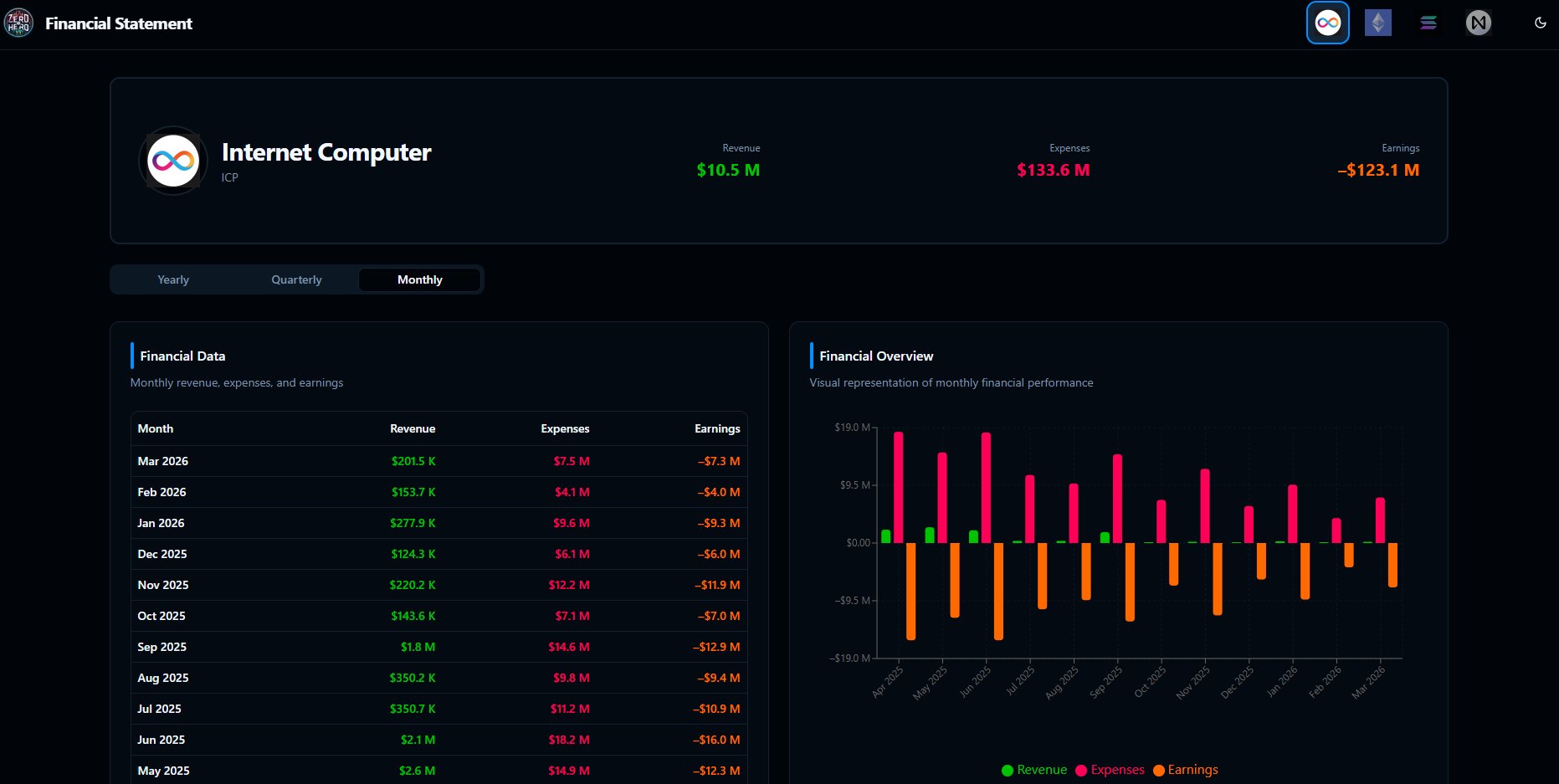Viewport: 1559px width, 784px height.
Task: Toggle dark mode with the moon icon
Action: click(1541, 23)
